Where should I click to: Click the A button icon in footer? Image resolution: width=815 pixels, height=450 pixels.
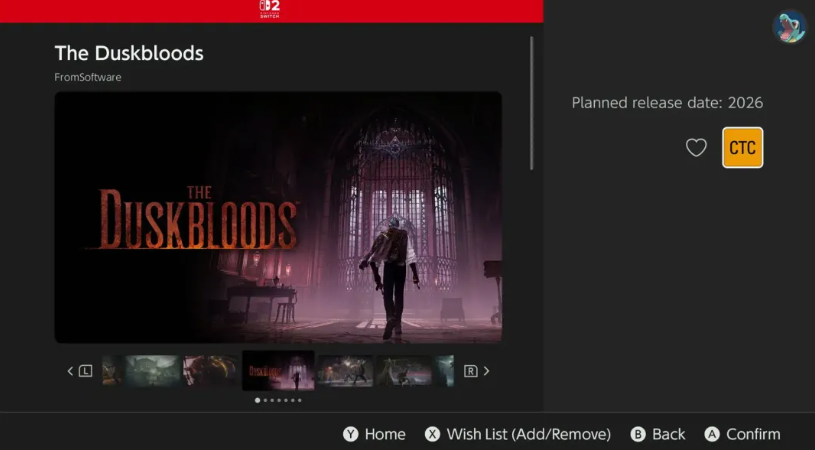point(712,434)
